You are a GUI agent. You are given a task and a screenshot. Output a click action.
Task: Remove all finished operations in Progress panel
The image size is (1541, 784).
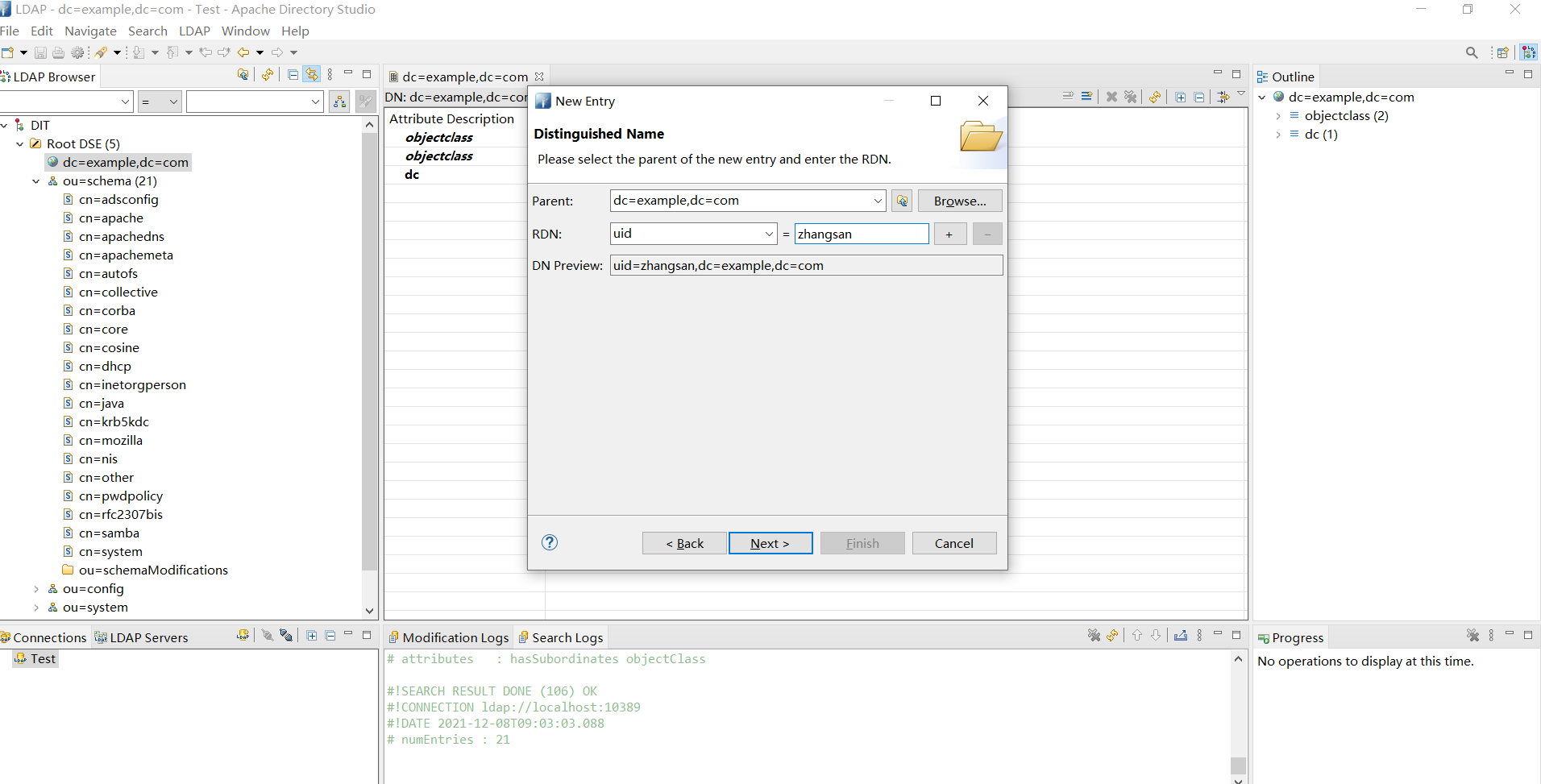[1472, 635]
